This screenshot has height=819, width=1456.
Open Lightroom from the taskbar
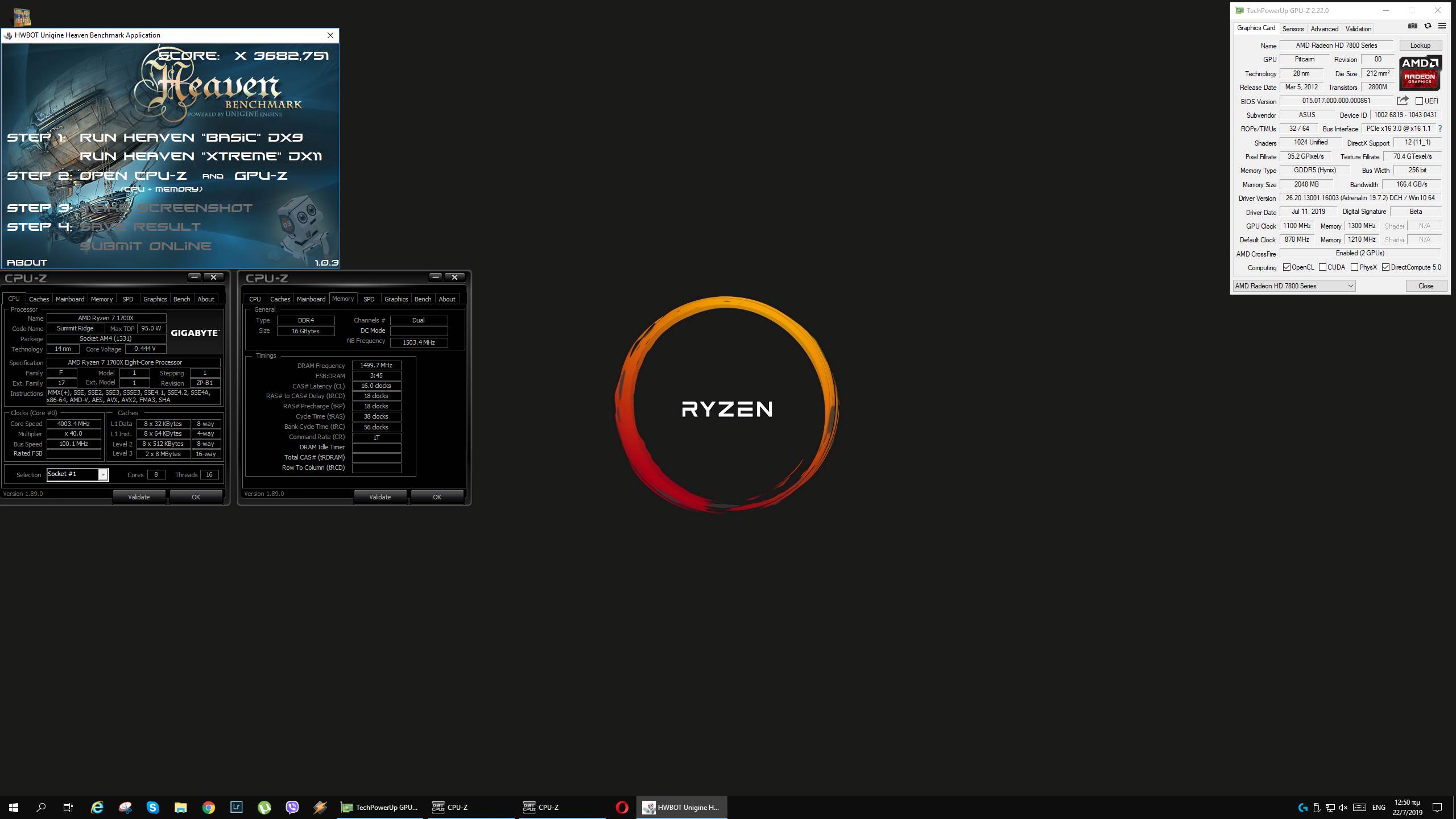tap(236, 807)
